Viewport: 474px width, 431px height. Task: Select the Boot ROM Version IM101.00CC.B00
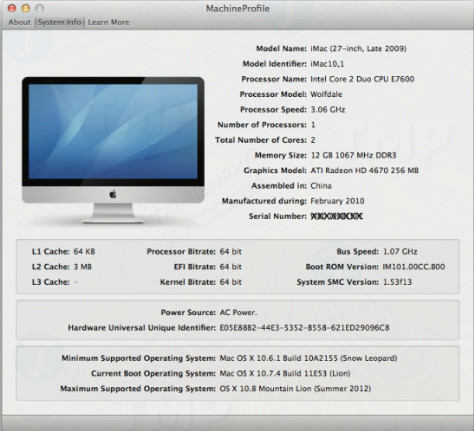[x=414, y=267]
